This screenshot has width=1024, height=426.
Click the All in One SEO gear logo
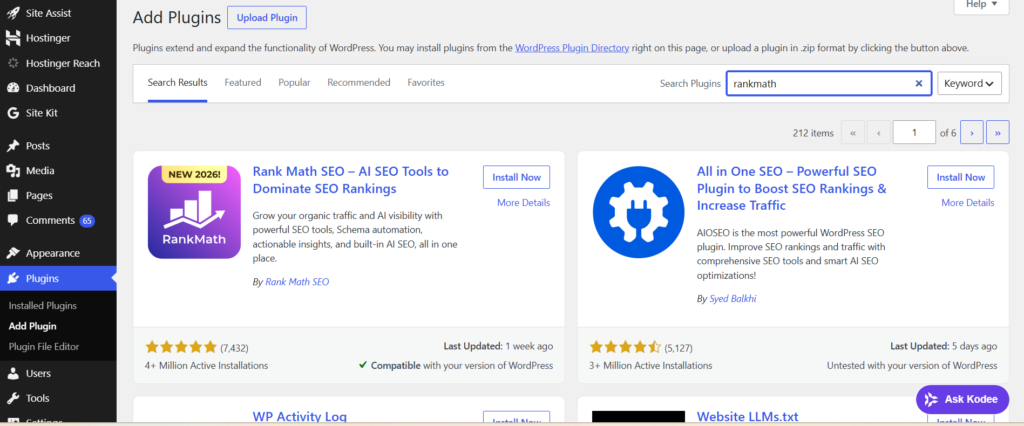(639, 212)
